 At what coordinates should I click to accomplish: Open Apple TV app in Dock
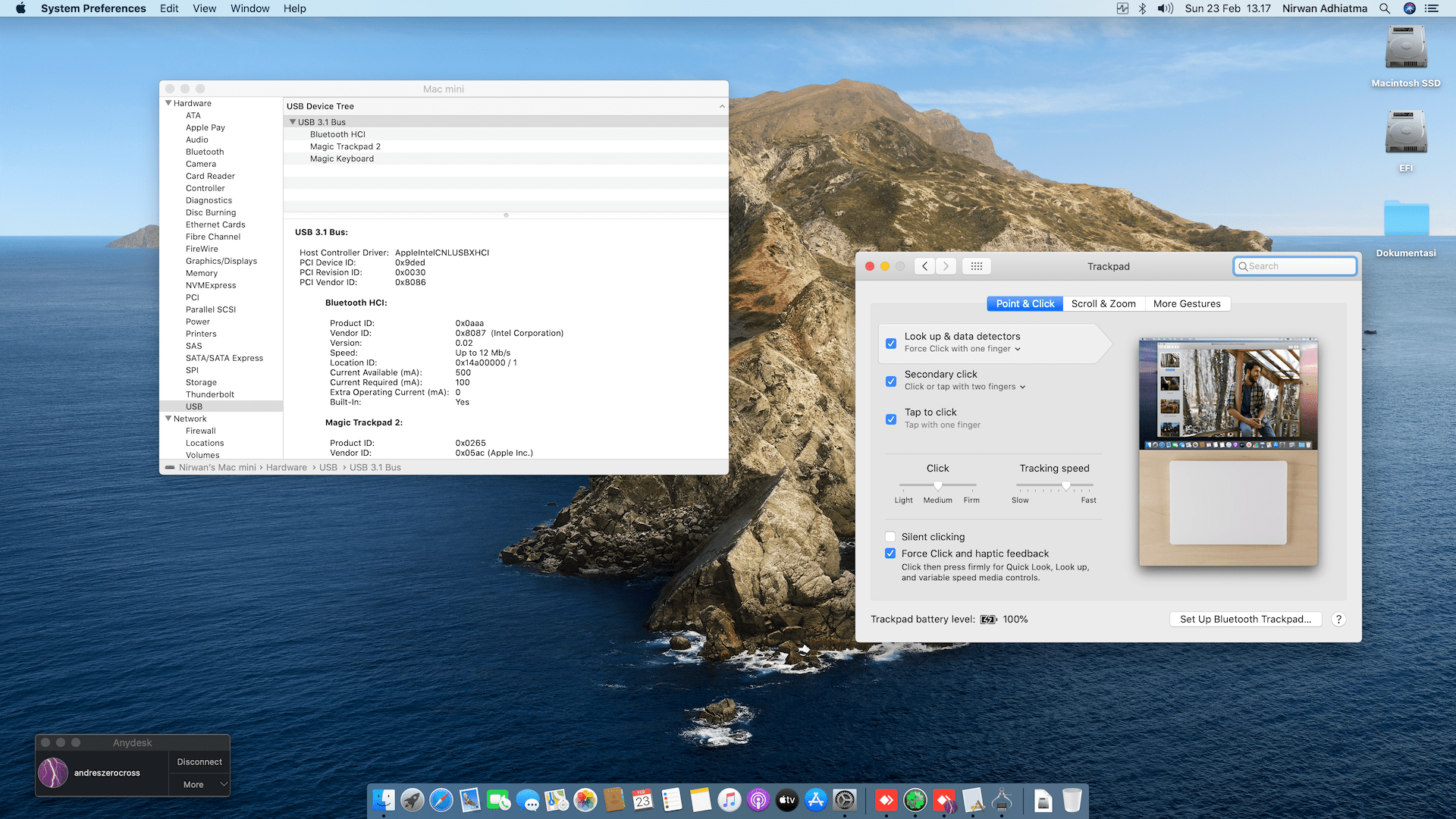787,800
